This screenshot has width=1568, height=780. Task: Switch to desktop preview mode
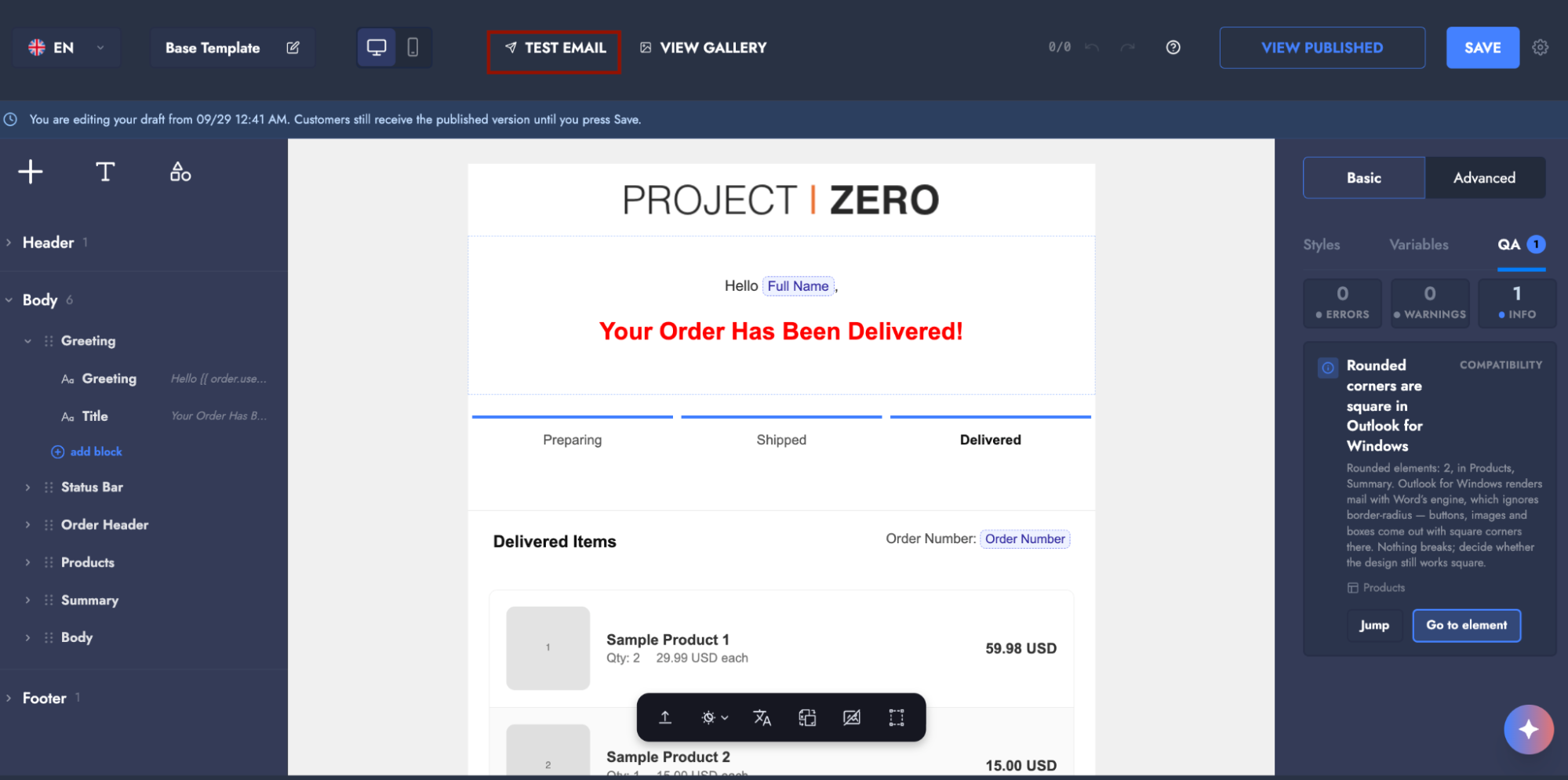pos(377,48)
